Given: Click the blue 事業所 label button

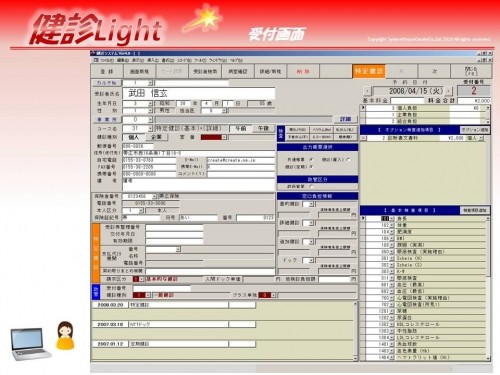Looking at the screenshot, I should click(x=106, y=119).
